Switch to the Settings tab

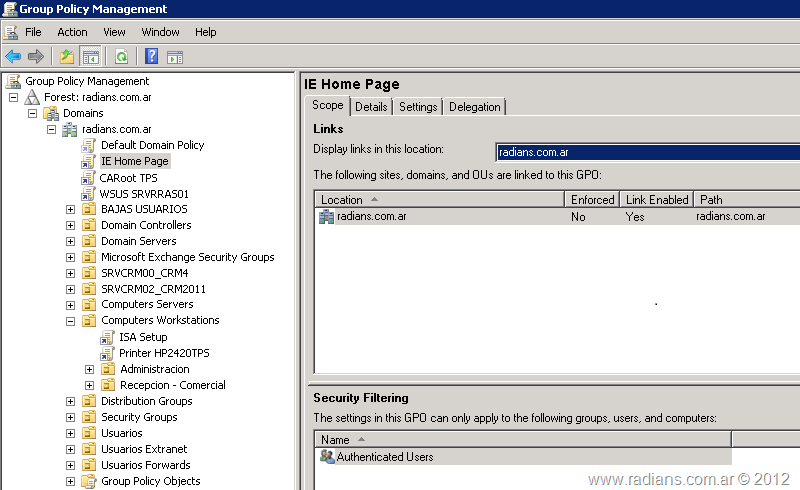pyautogui.click(x=418, y=107)
